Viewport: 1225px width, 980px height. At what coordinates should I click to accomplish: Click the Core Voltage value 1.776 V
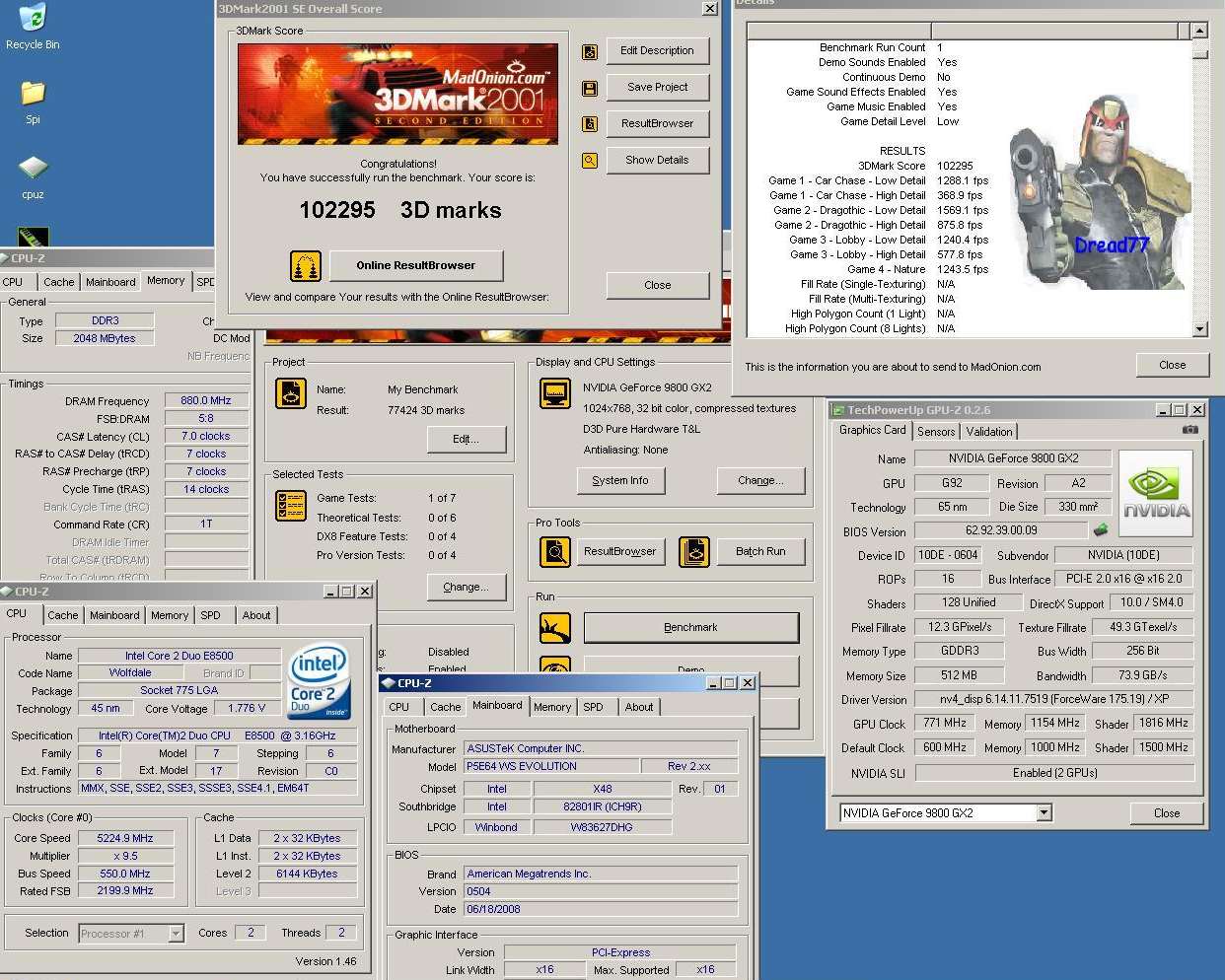pos(247,709)
